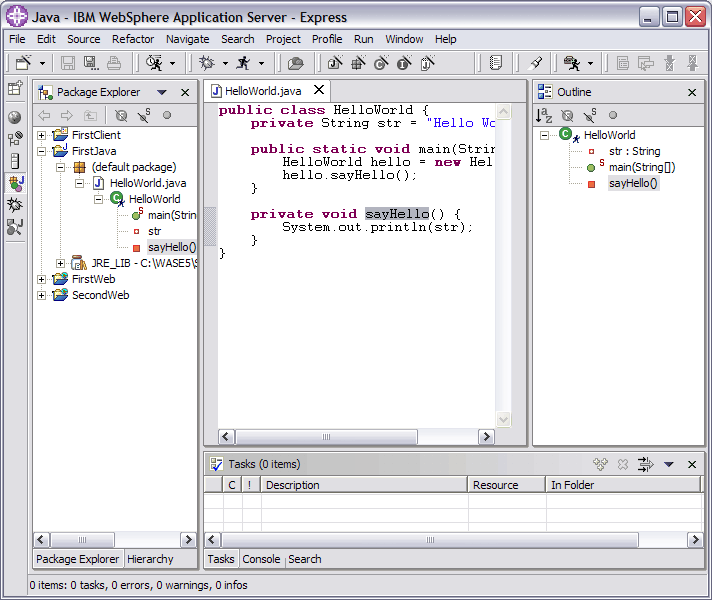Open the Navigate menu

(x=188, y=39)
